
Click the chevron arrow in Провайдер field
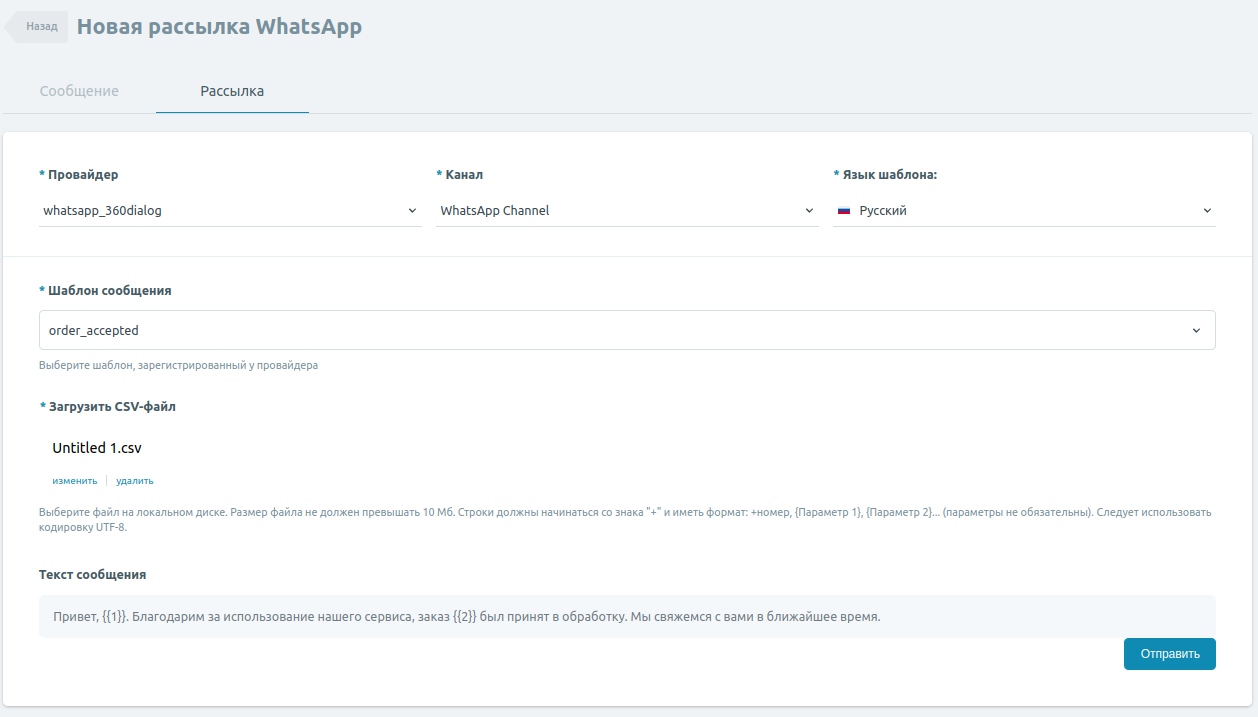tap(412, 211)
